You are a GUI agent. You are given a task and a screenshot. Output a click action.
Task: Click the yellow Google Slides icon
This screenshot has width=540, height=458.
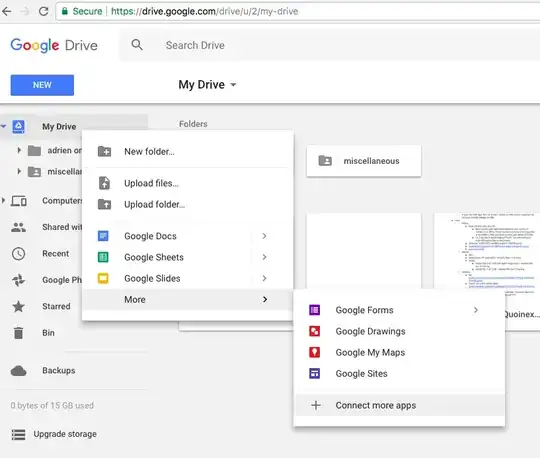pyautogui.click(x=103, y=278)
